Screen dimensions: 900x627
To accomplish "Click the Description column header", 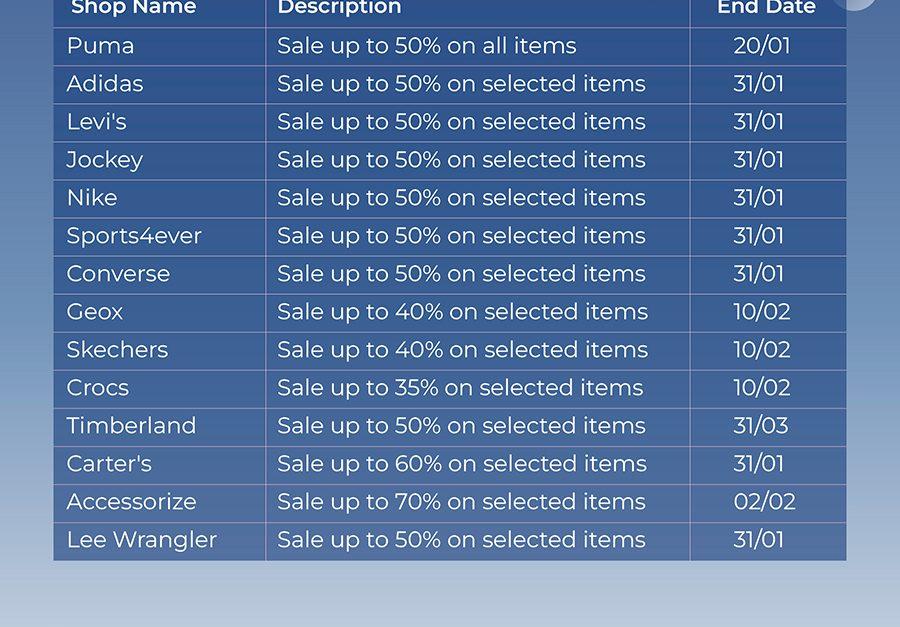I will (339, 7).
